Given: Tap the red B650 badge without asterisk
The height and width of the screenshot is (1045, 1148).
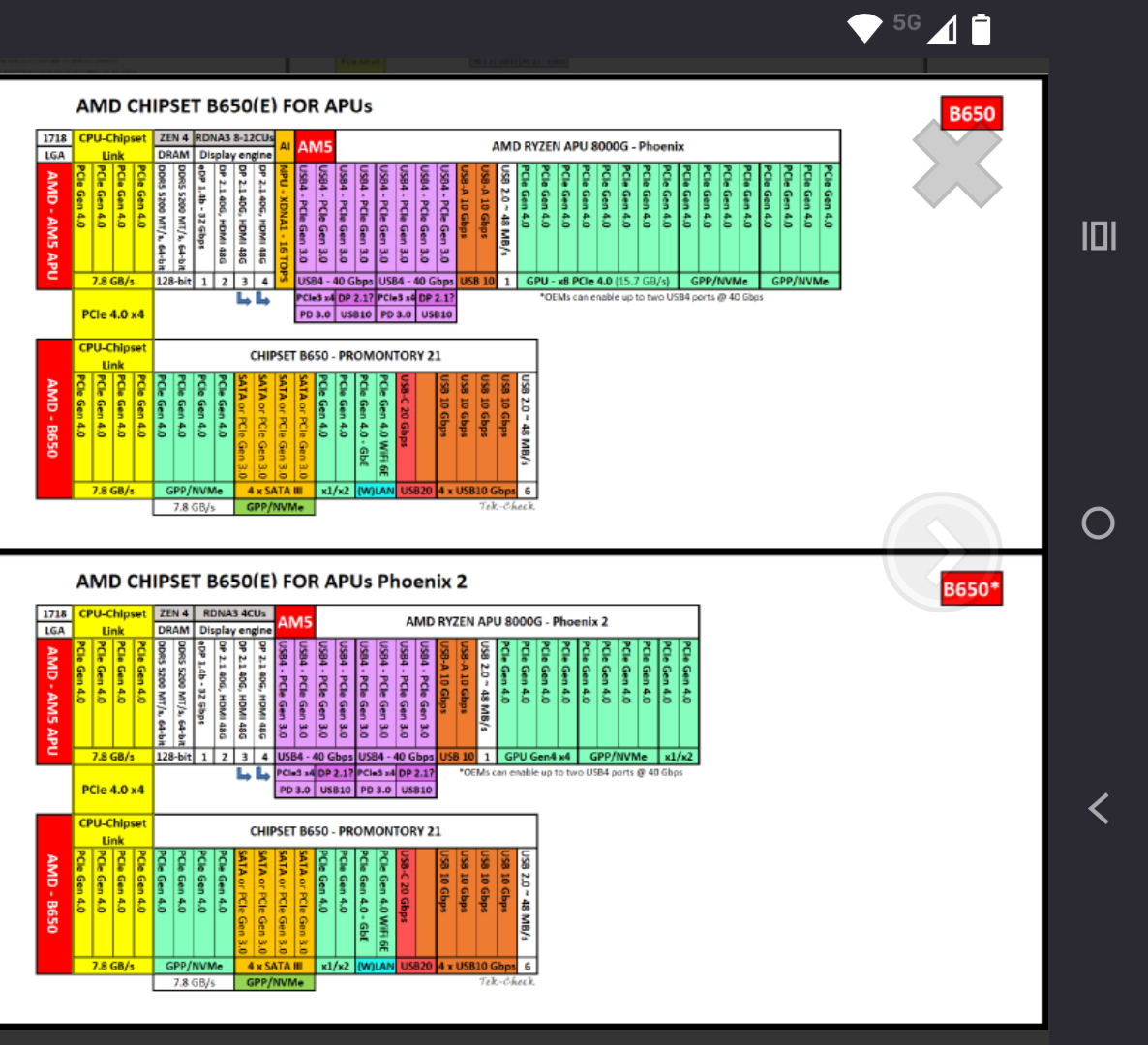Looking at the screenshot, I should 972,113.
